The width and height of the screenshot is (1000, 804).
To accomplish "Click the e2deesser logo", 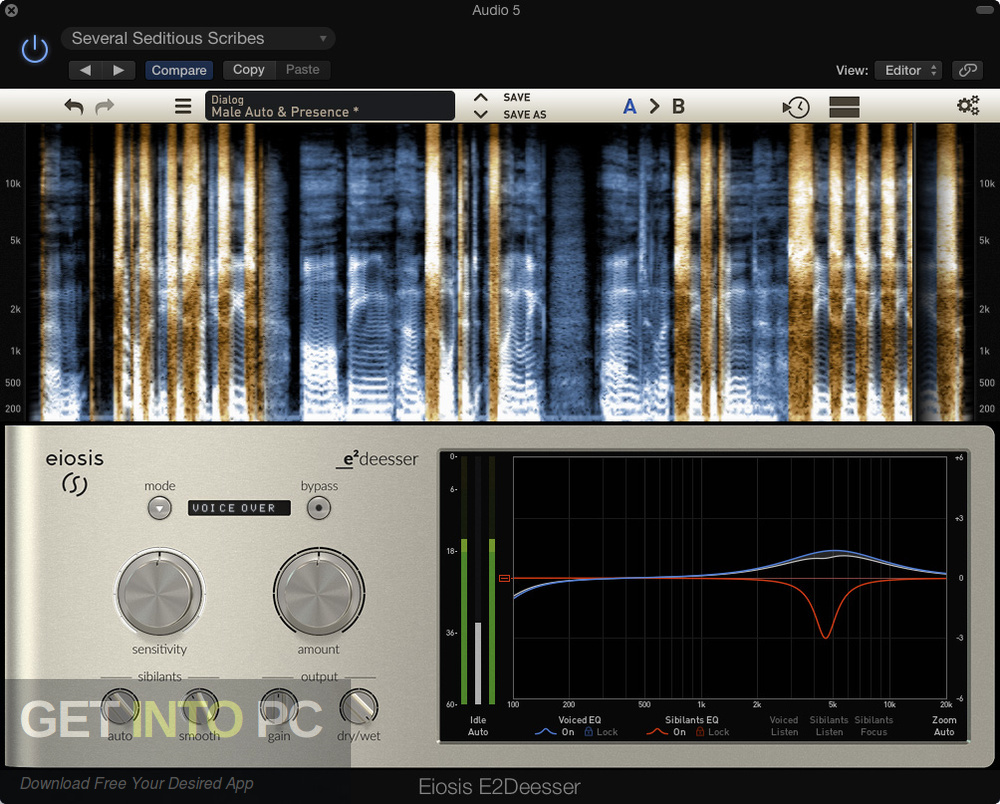I will pos(377,459).
